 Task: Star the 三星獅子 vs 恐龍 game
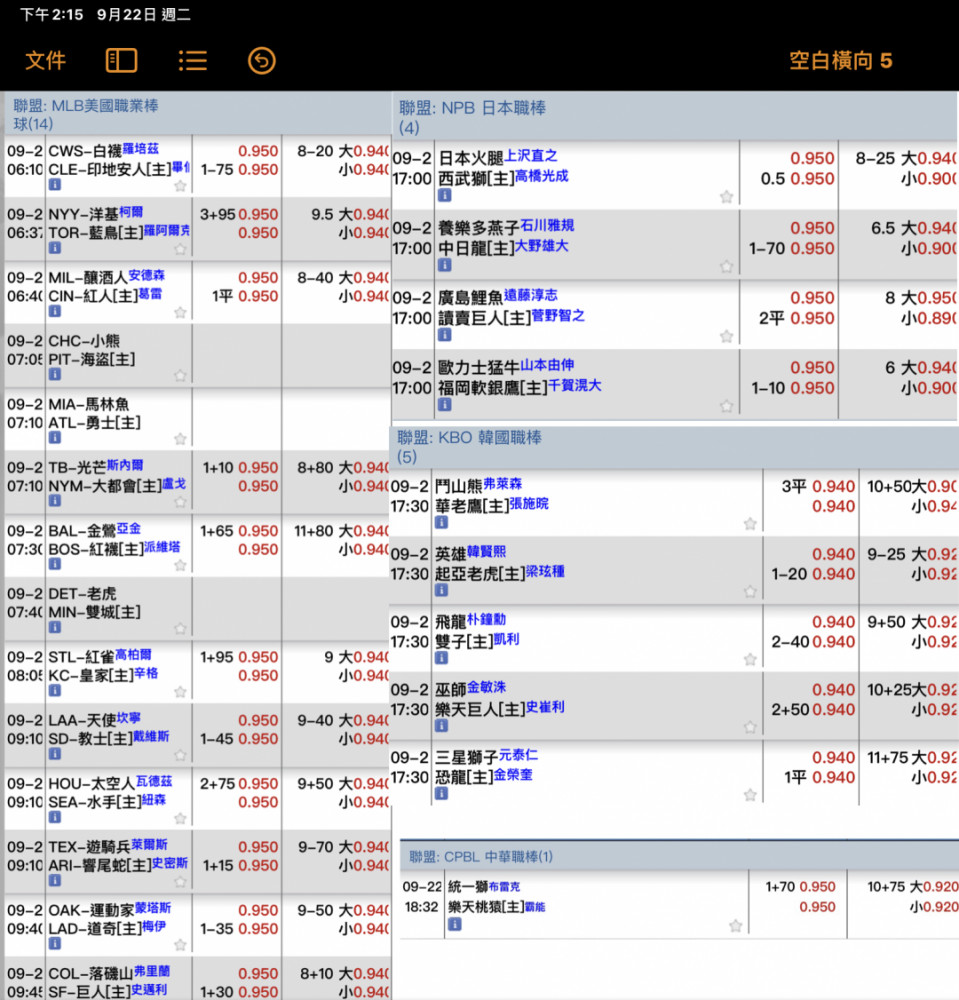click(x=750, y=795)
